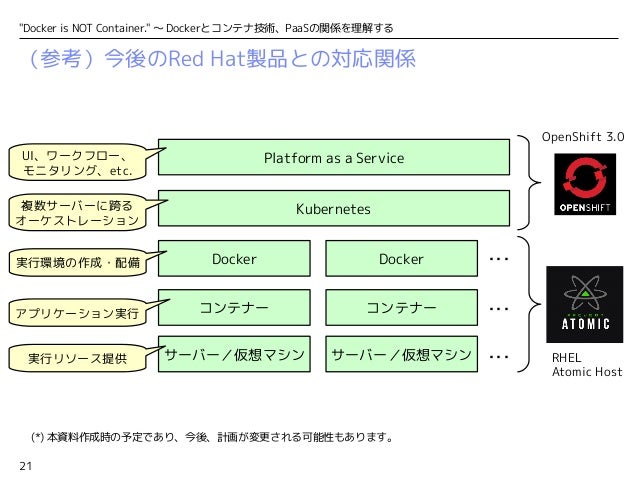Select the Kubernetes layer box
This screenshot has height=479, width=638.
(334, 208)
